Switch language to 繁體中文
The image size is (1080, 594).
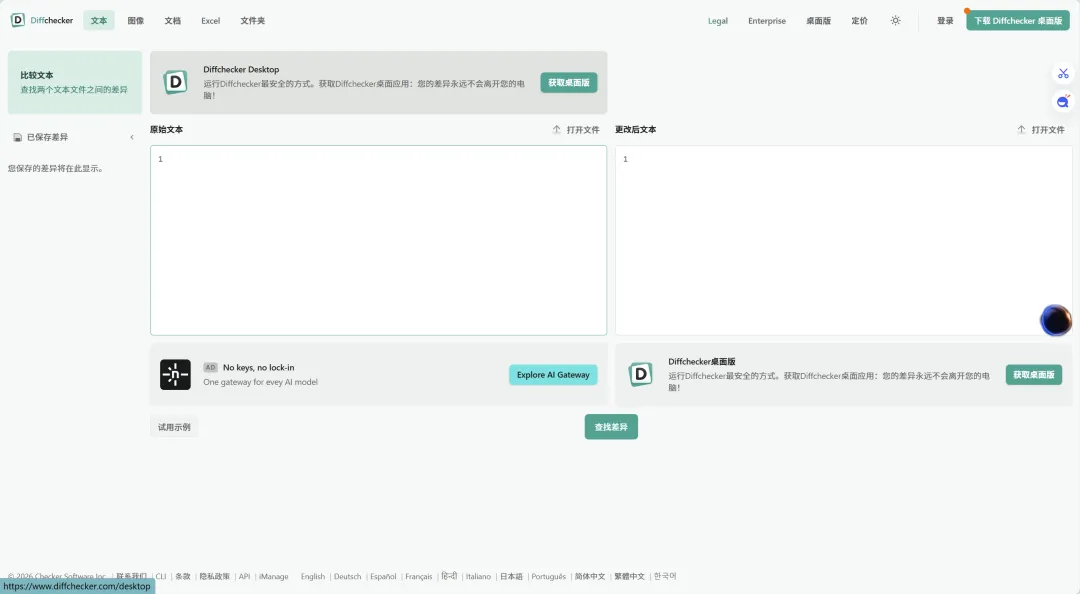pyautogui.click(x=630, y=577)
